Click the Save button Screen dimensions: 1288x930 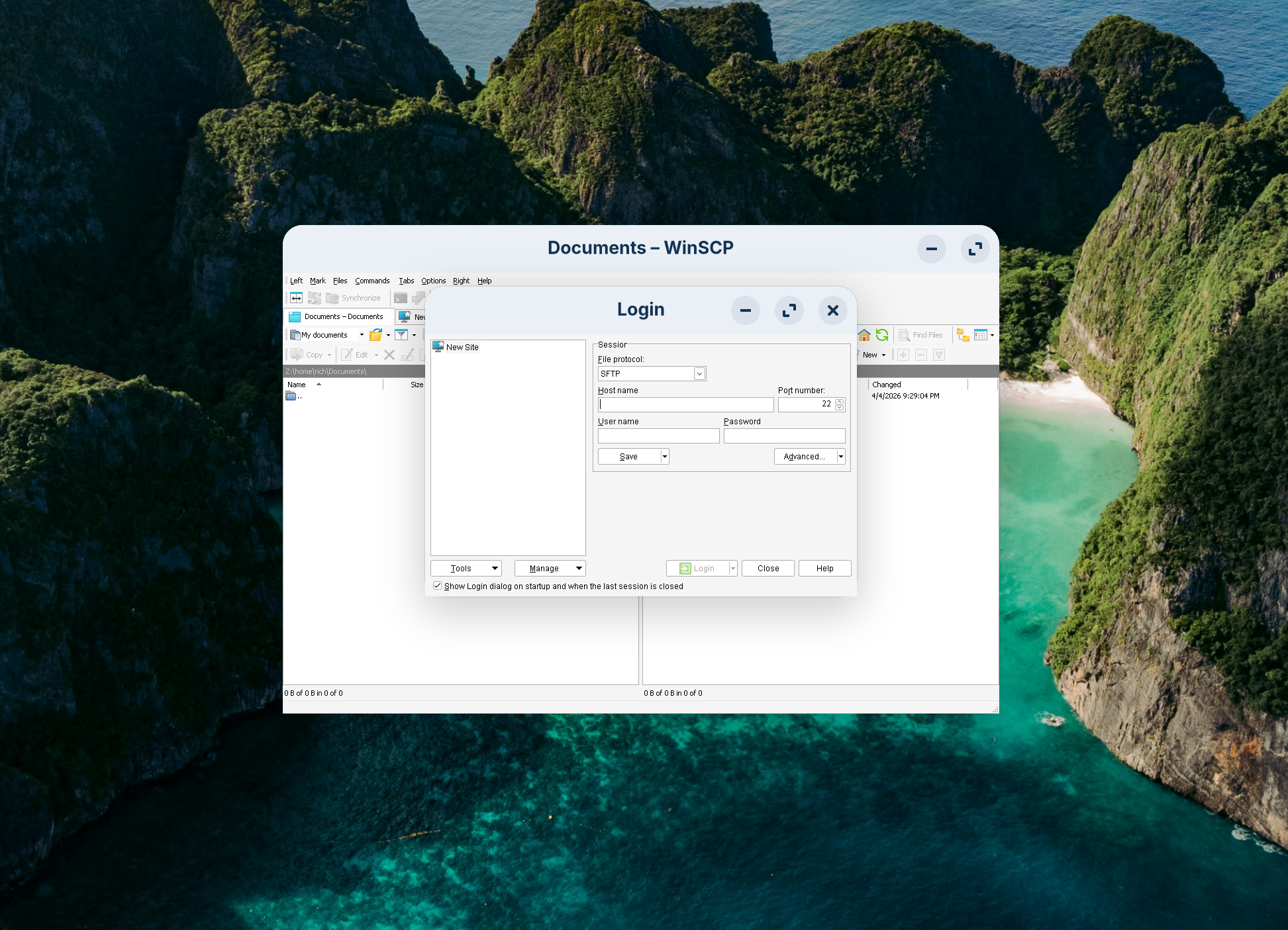(629, 456)
